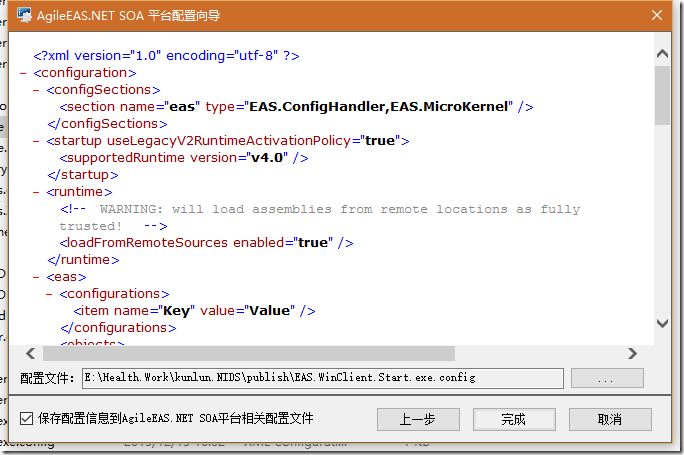The image size is (684, 455).
Task: Click the closing /configSections tag
Action: [107, 124]
